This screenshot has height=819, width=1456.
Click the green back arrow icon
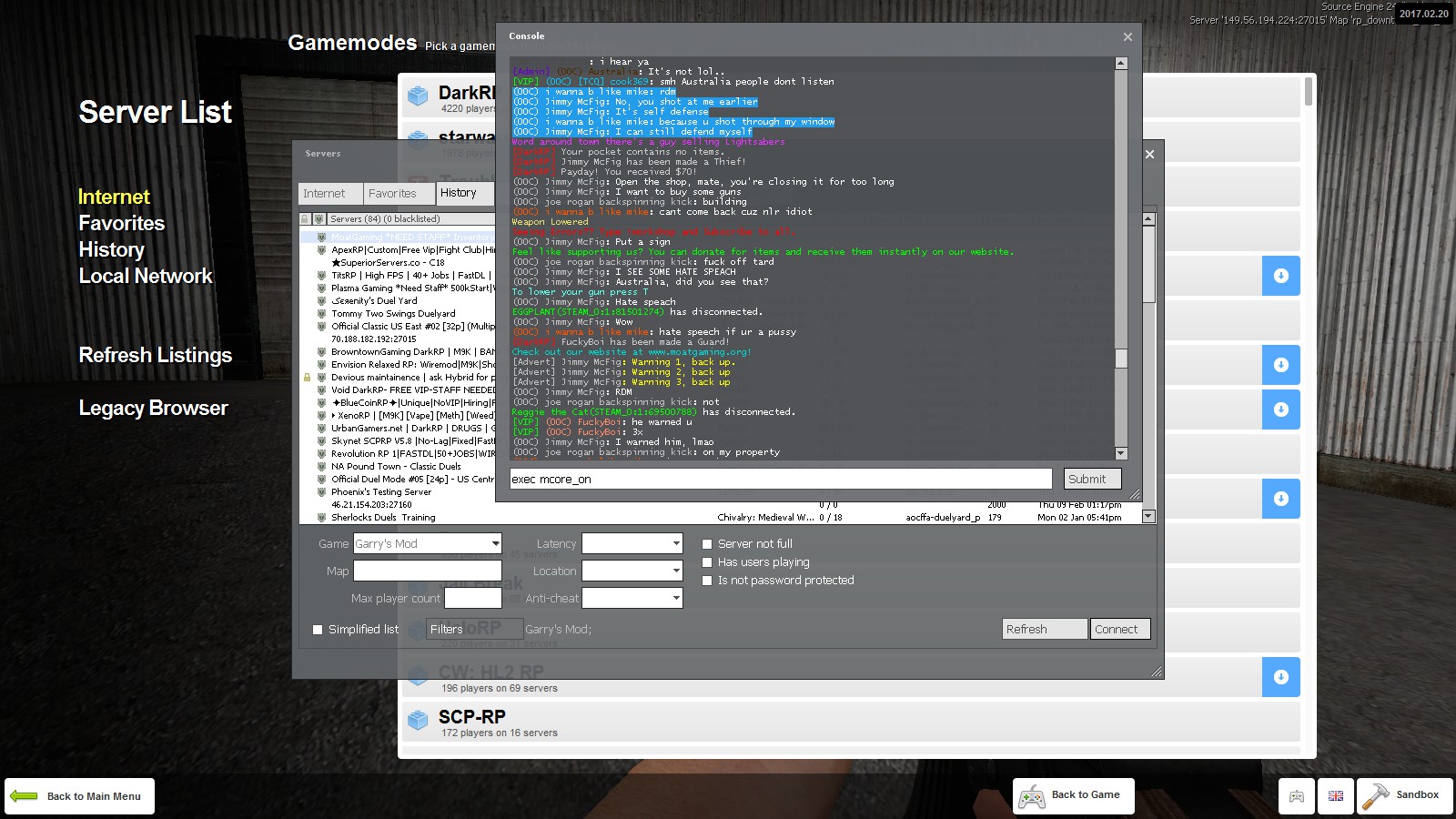click(24, 795)
